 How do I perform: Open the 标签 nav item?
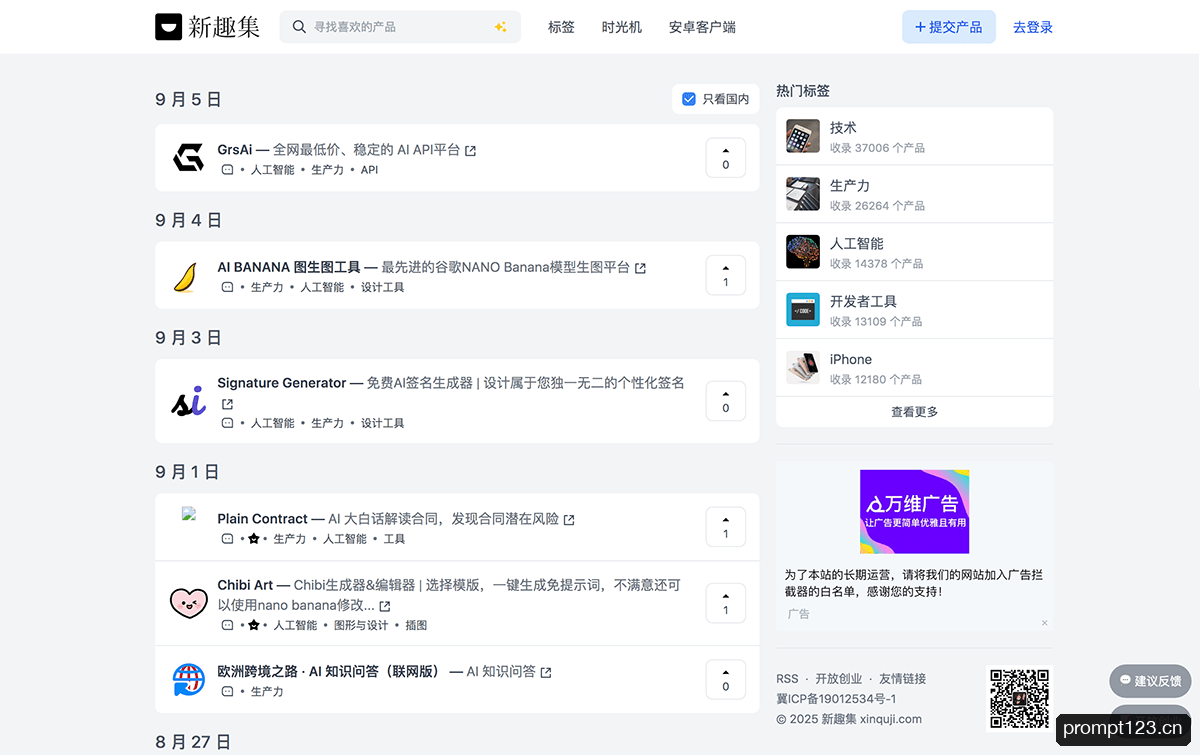click(561, 27)
